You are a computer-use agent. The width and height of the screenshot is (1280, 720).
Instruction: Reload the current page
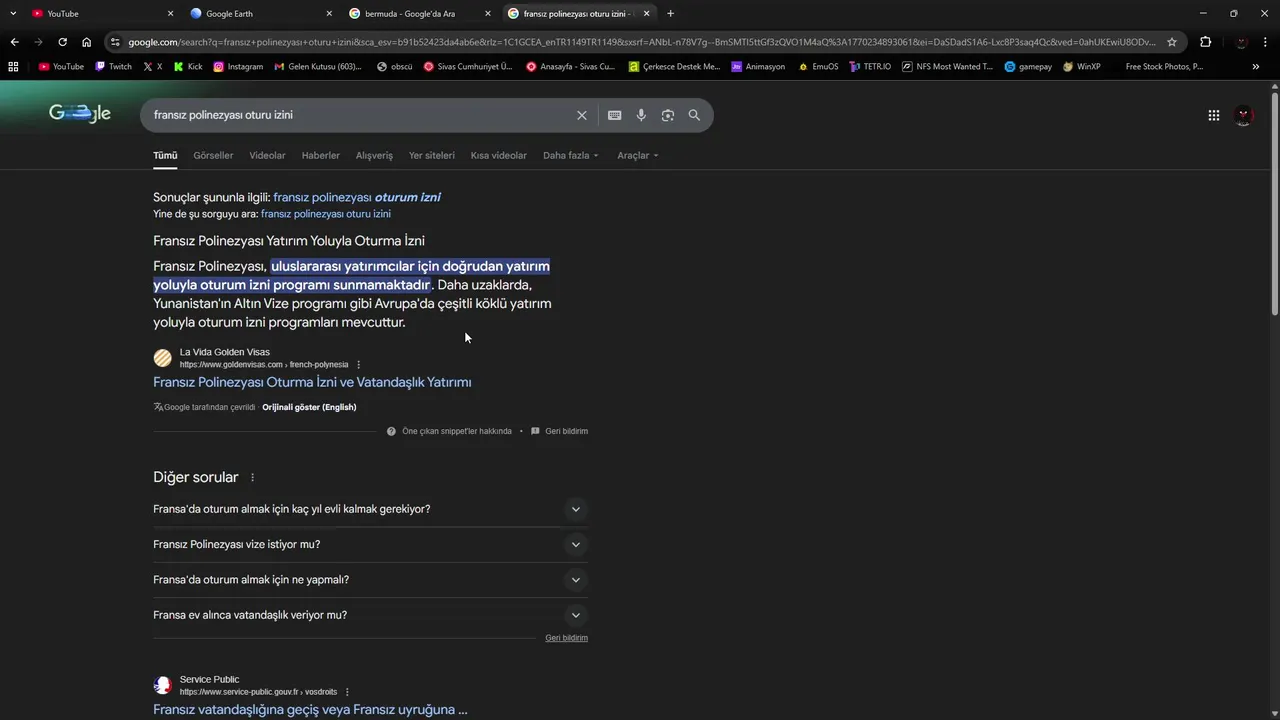click(x=62, y=42)
